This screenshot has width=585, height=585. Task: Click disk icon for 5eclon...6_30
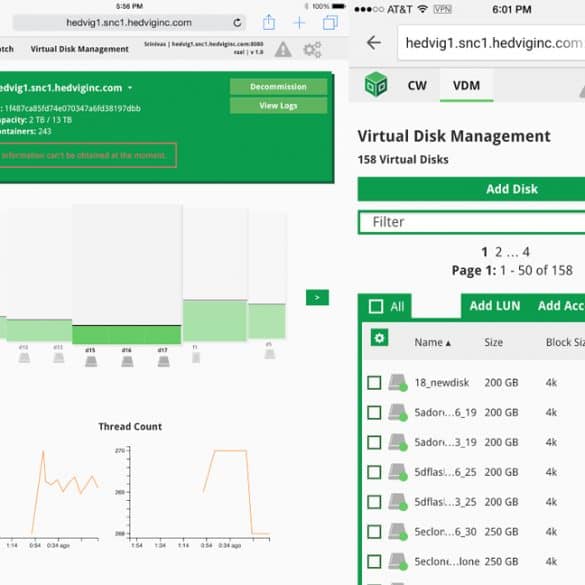[x=397, y=532]
